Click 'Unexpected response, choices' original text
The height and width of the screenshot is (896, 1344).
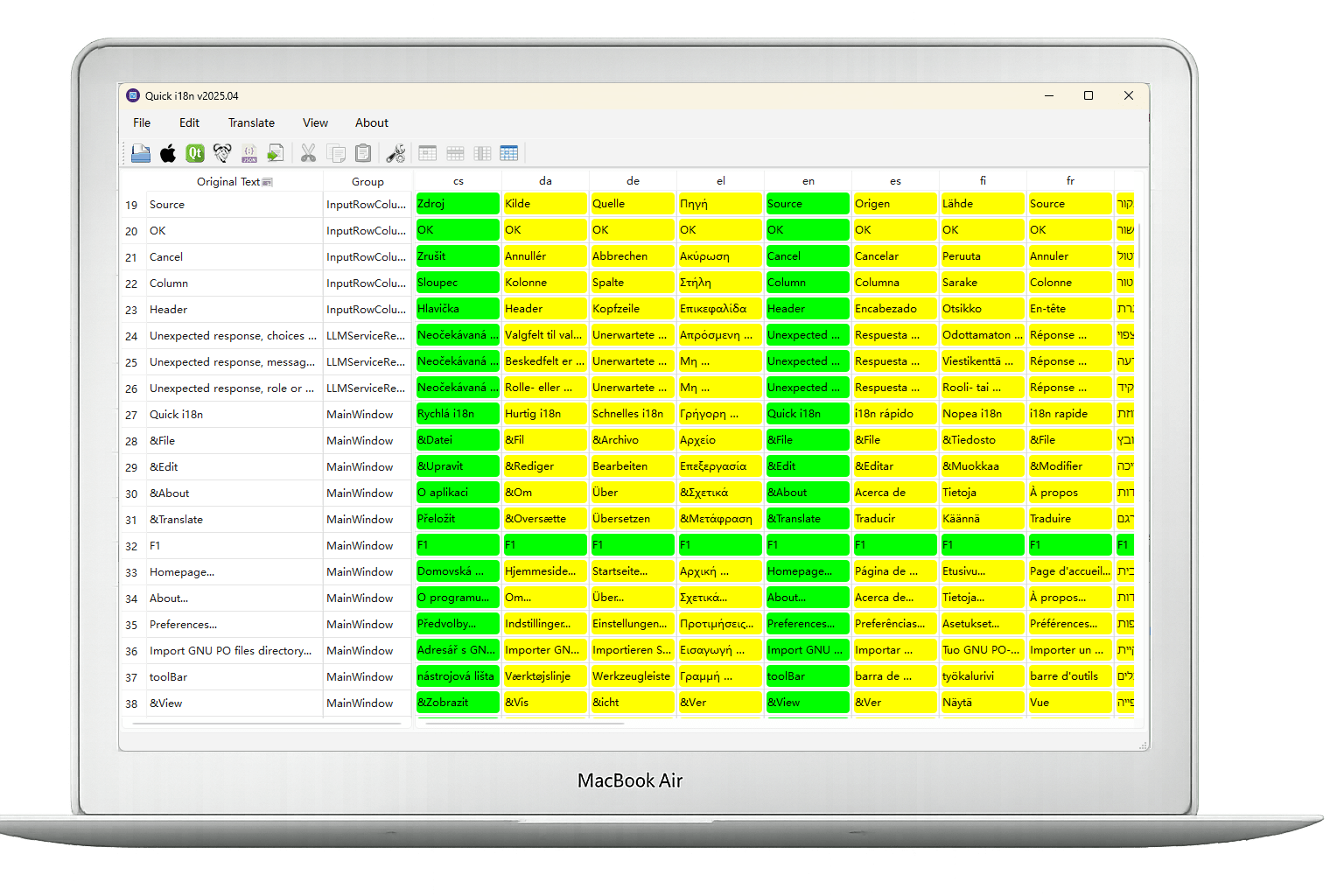pyautogui.click(x=232, y=336)
